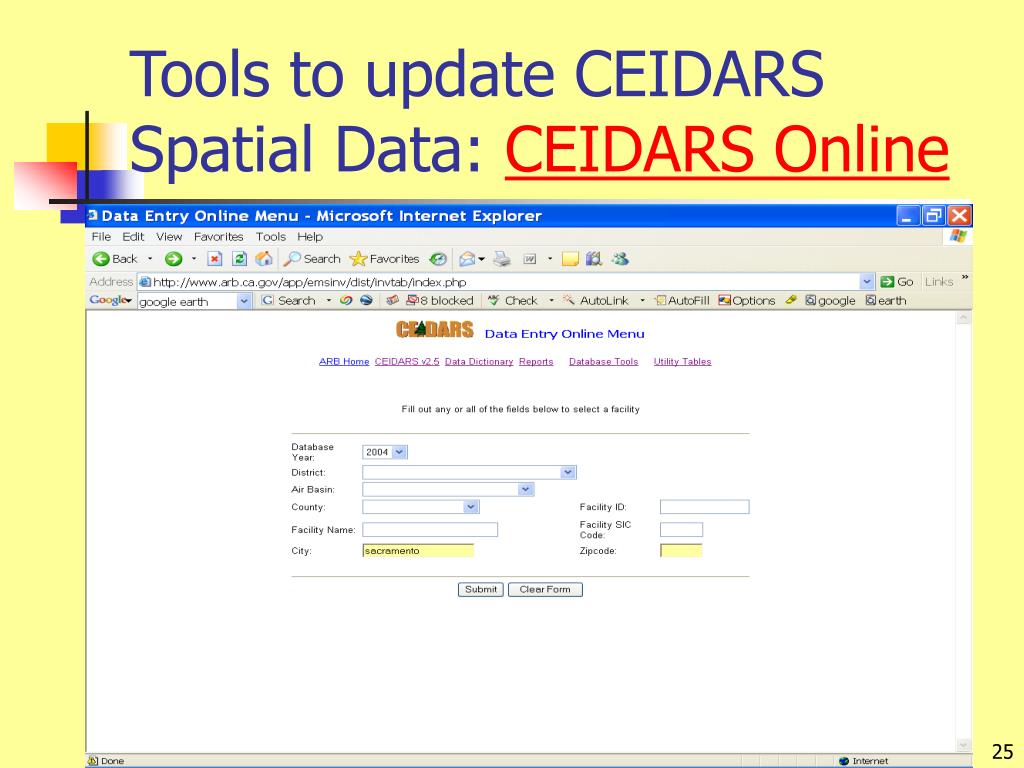This screenshot has width=1024, height=768.
Task: Open the Favorites menu
Action: click(219, 236)
